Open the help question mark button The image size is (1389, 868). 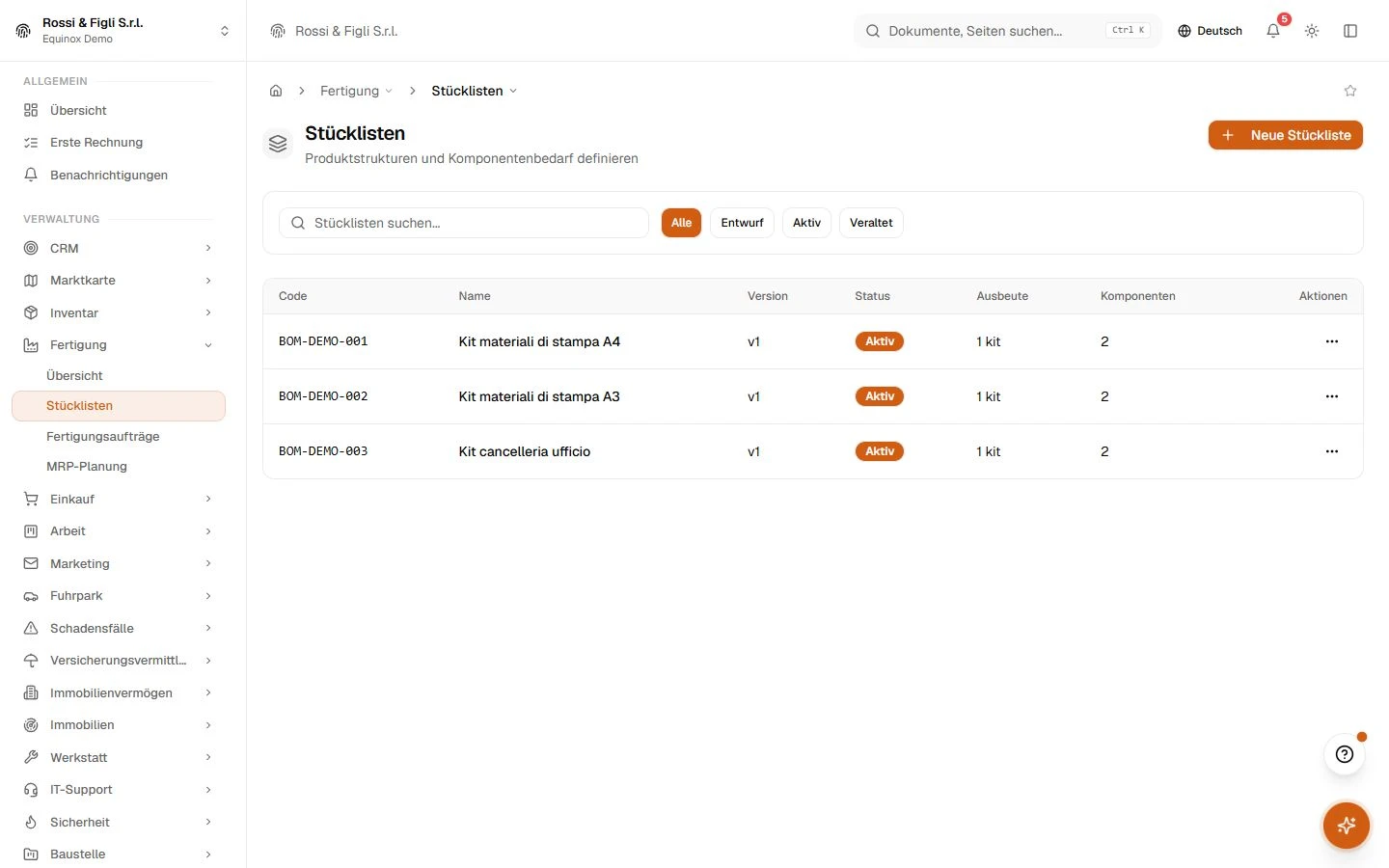(x=1345, y=754)
